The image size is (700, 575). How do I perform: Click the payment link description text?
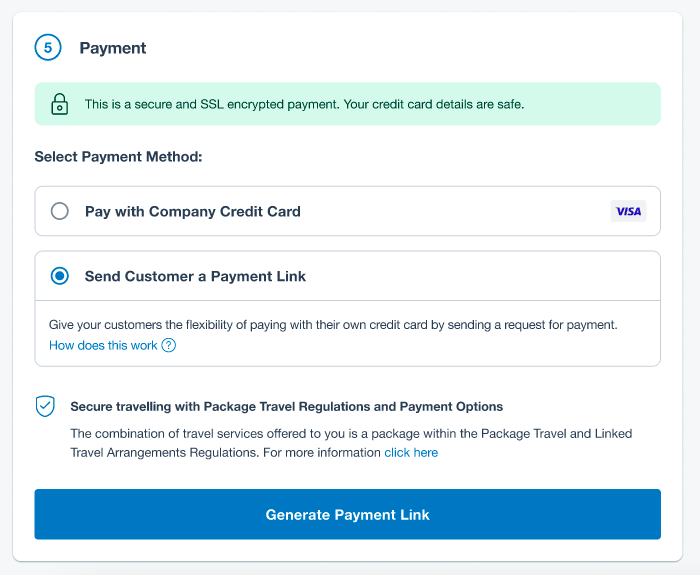pyautogui.click(x=333, y=325)
